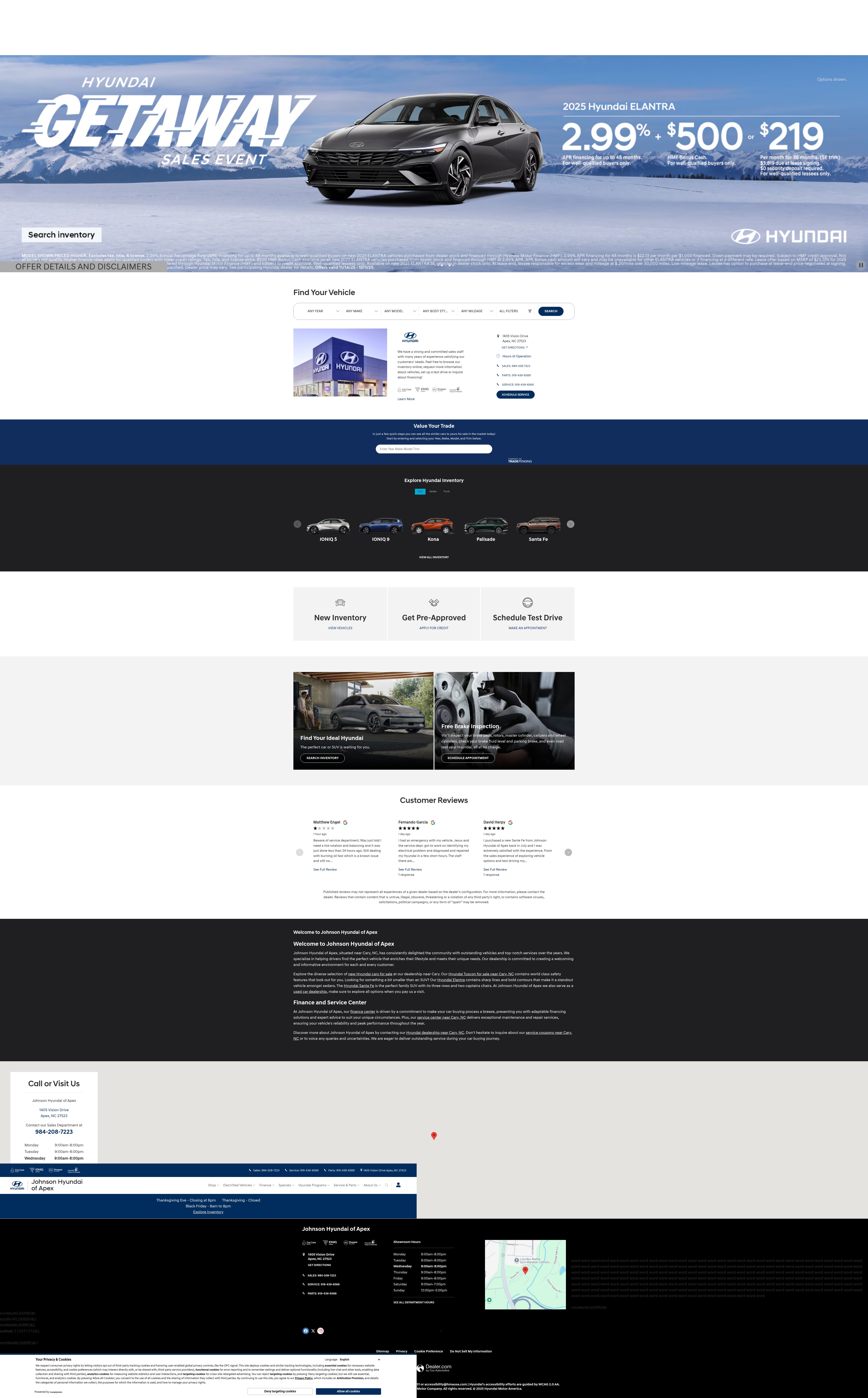Viewport: 868px width, 1398px height.
Task: Open the Service & Parts navigation menu
Action: click(x=347, y=1185)
